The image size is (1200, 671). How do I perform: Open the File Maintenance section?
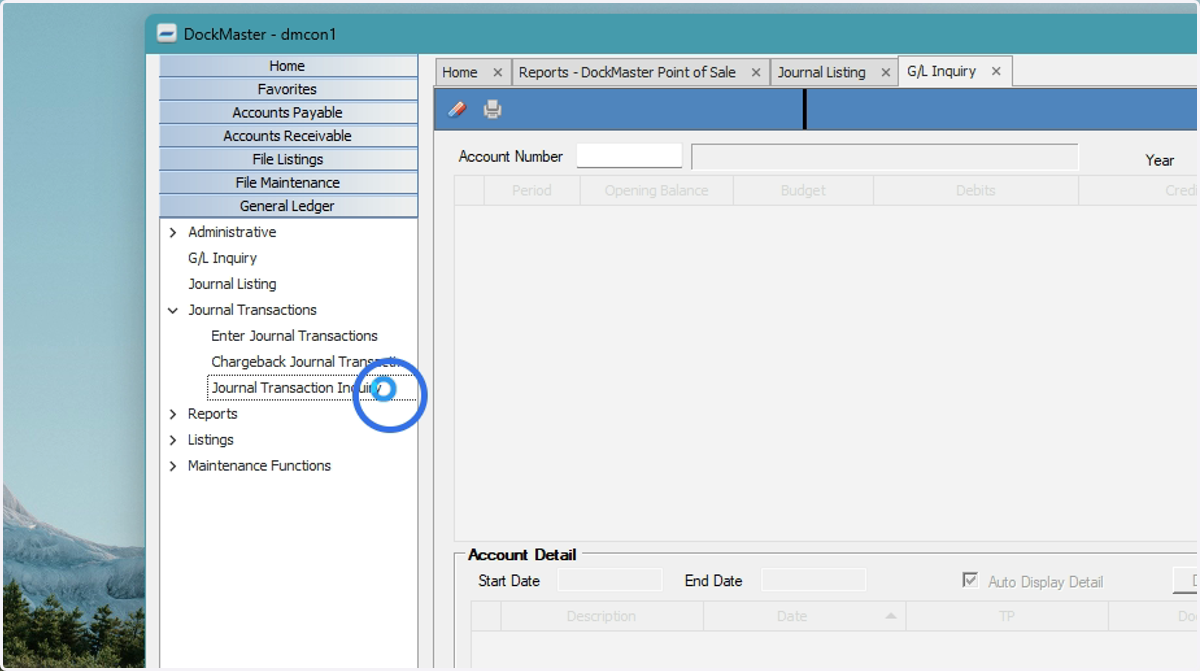pos(288,182)
